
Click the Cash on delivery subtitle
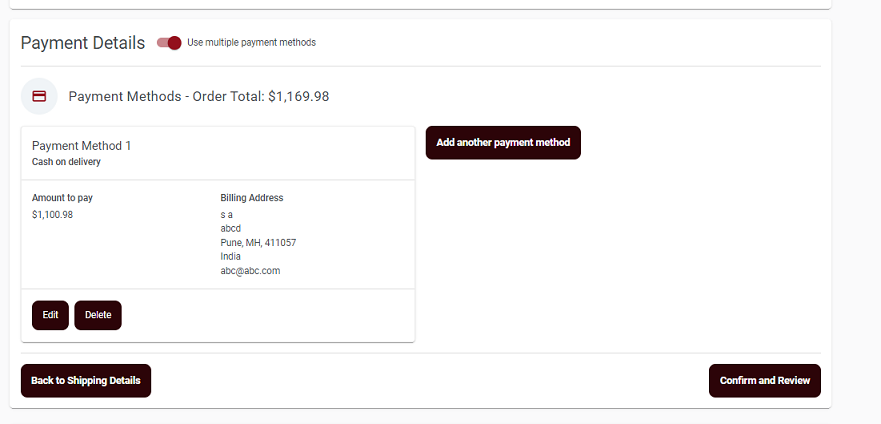pyautogui.click(x=66, y=162)
